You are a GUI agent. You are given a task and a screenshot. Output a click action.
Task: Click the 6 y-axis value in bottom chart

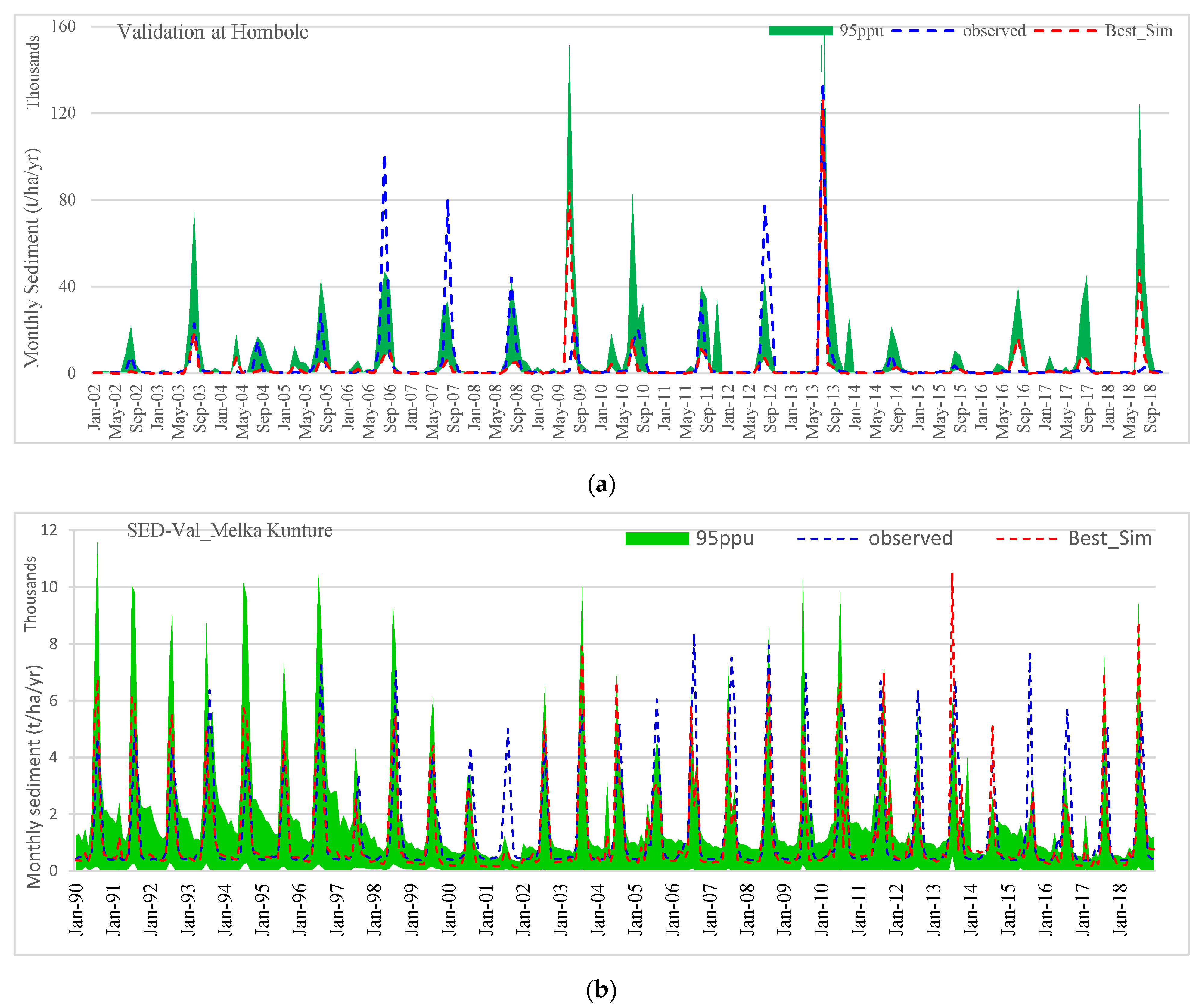pos(53,700)
